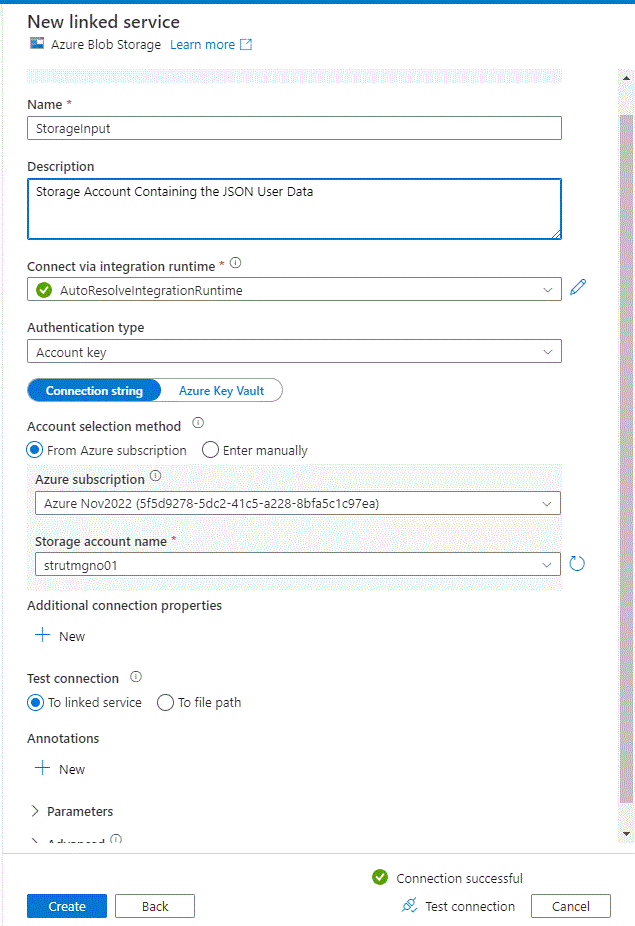Click the scrollbar up arrow

click(626, 77)
